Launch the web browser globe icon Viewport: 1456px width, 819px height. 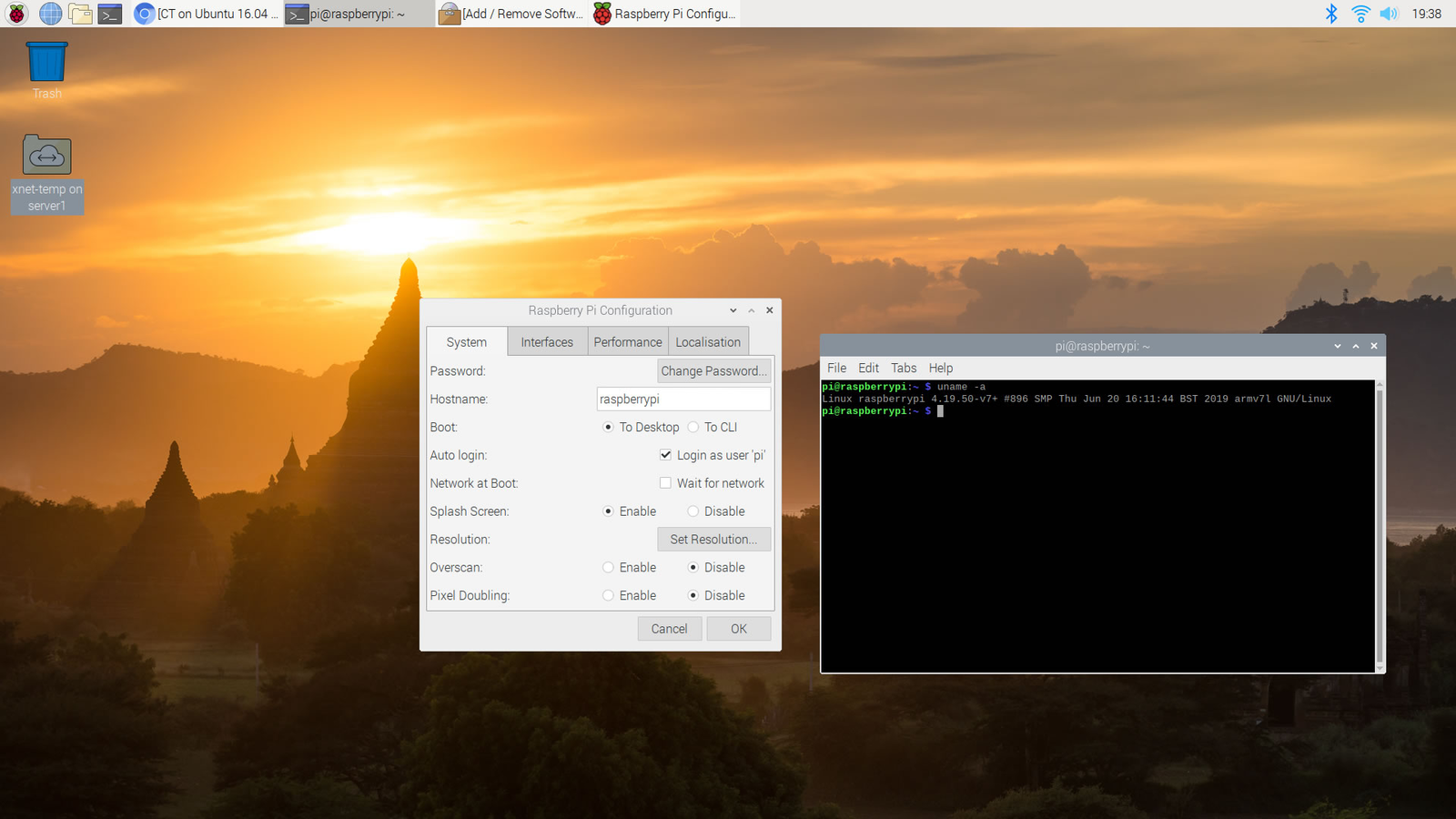click(x=51, y=14)
